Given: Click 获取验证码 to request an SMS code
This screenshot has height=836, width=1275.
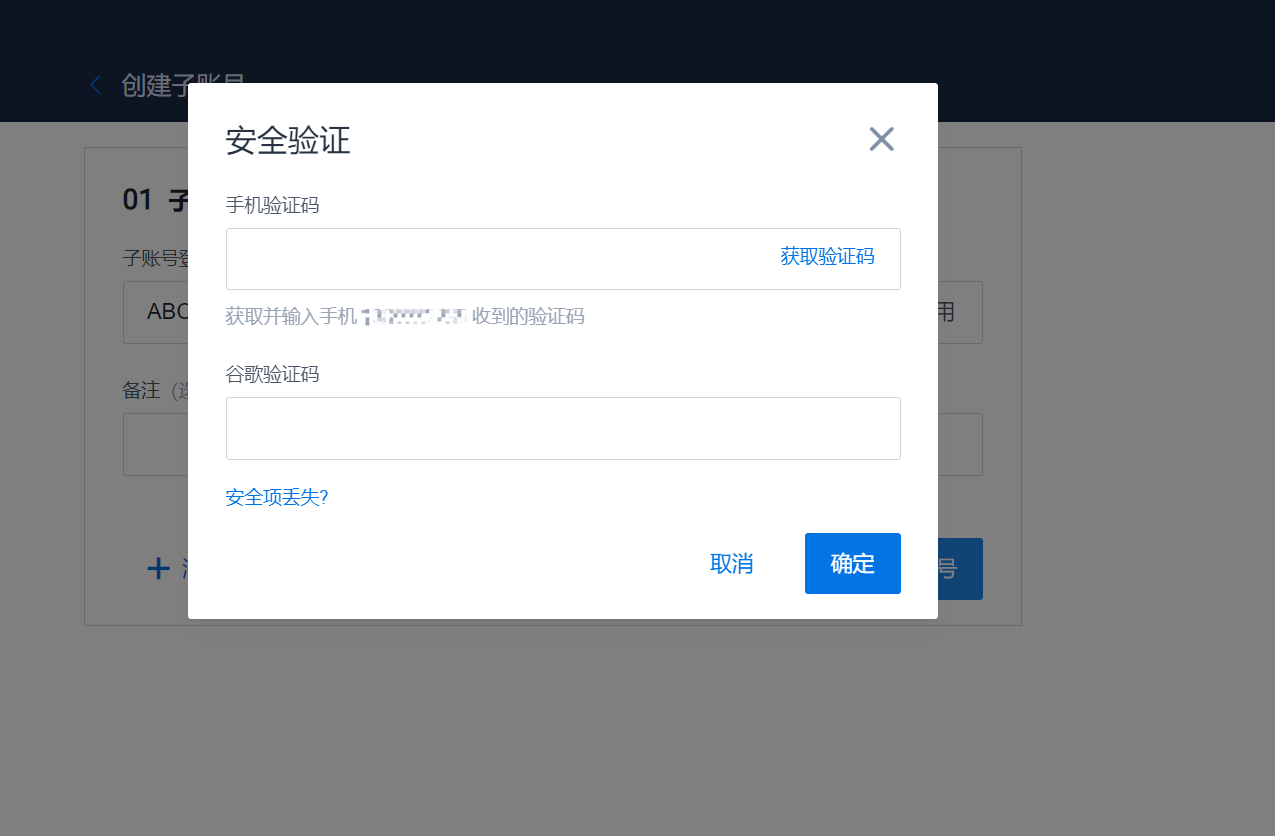Looking at the screenshot, I should [x=827, y=256].
